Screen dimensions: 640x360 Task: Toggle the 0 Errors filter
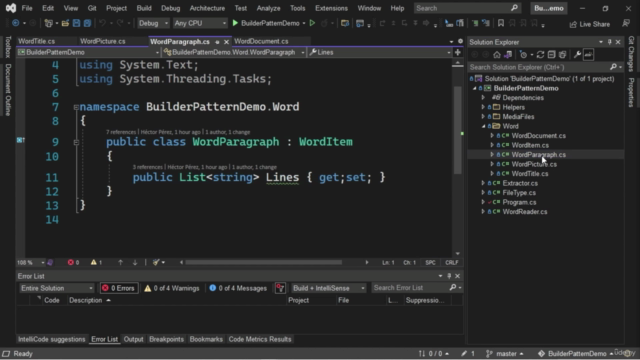tap(119, 288)
